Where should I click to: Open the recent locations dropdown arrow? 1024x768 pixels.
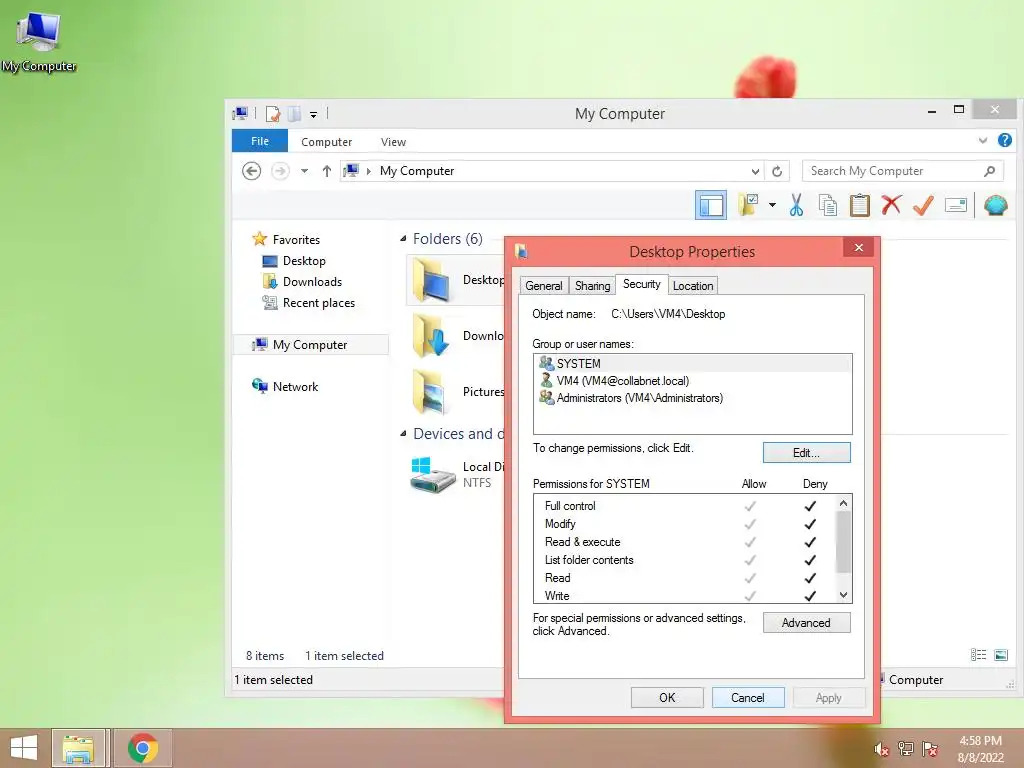304,171
